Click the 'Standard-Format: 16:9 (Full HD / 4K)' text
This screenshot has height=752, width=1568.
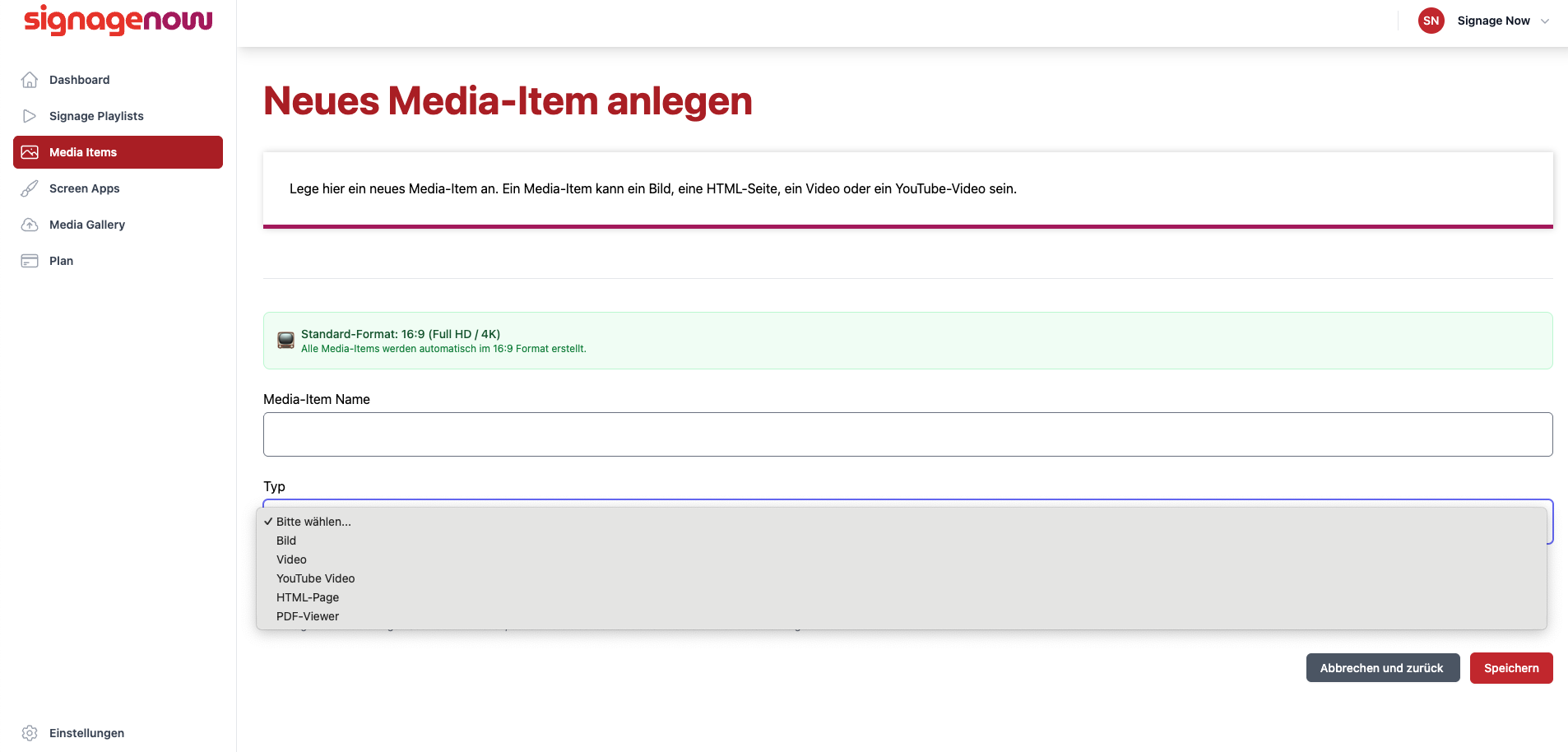point(401,334)
